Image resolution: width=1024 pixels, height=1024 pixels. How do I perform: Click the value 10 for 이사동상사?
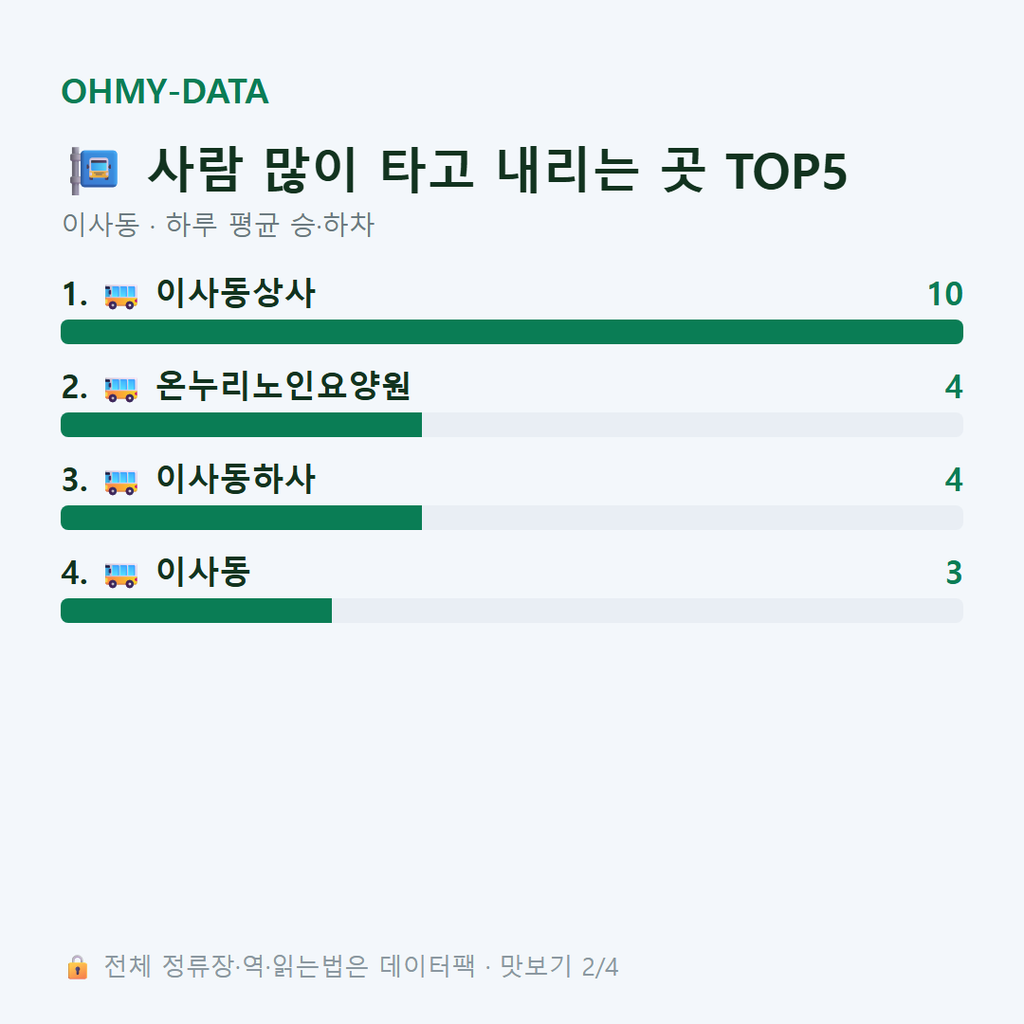[x=945, y=294]
